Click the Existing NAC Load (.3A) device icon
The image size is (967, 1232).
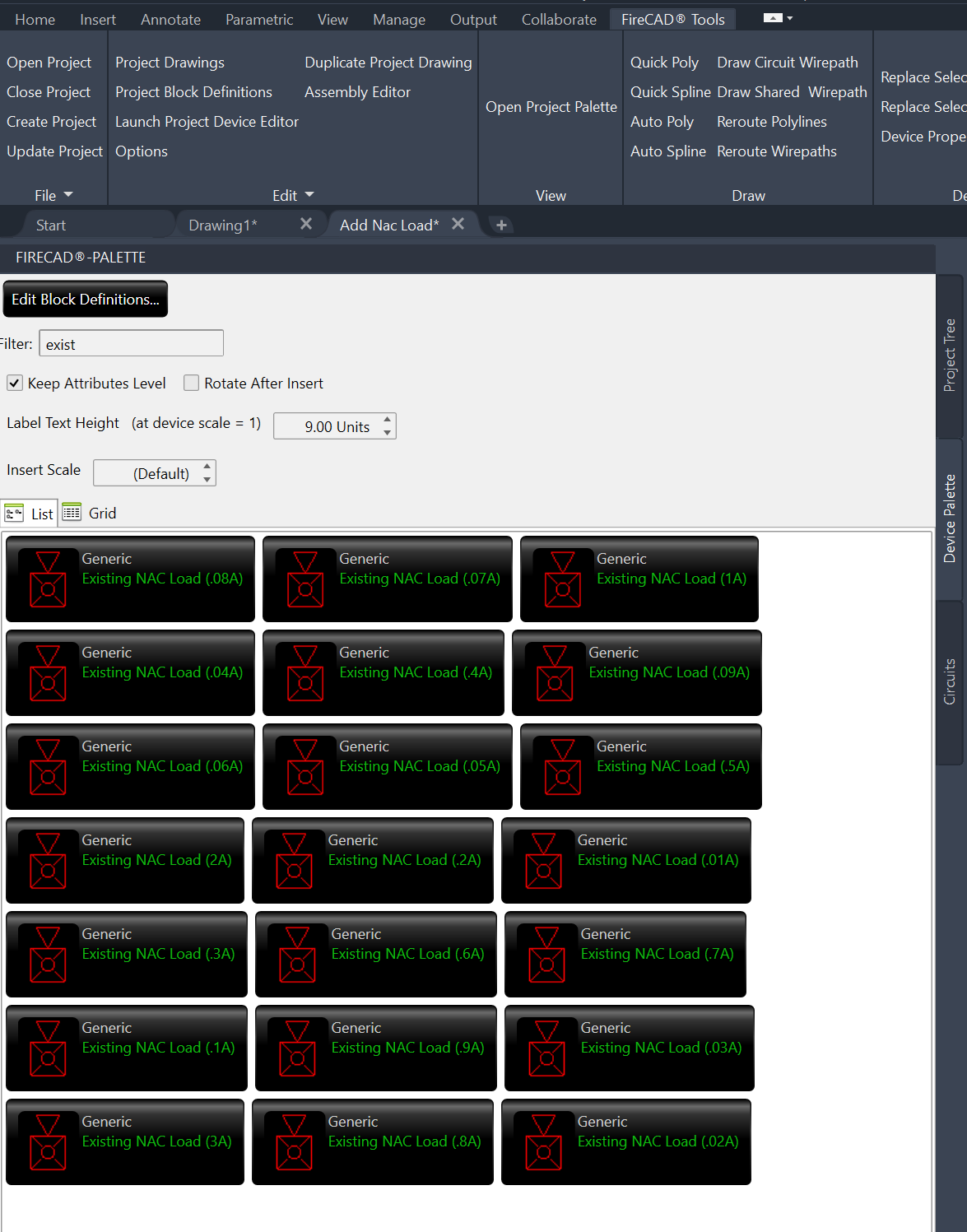[x=48, y=955]
